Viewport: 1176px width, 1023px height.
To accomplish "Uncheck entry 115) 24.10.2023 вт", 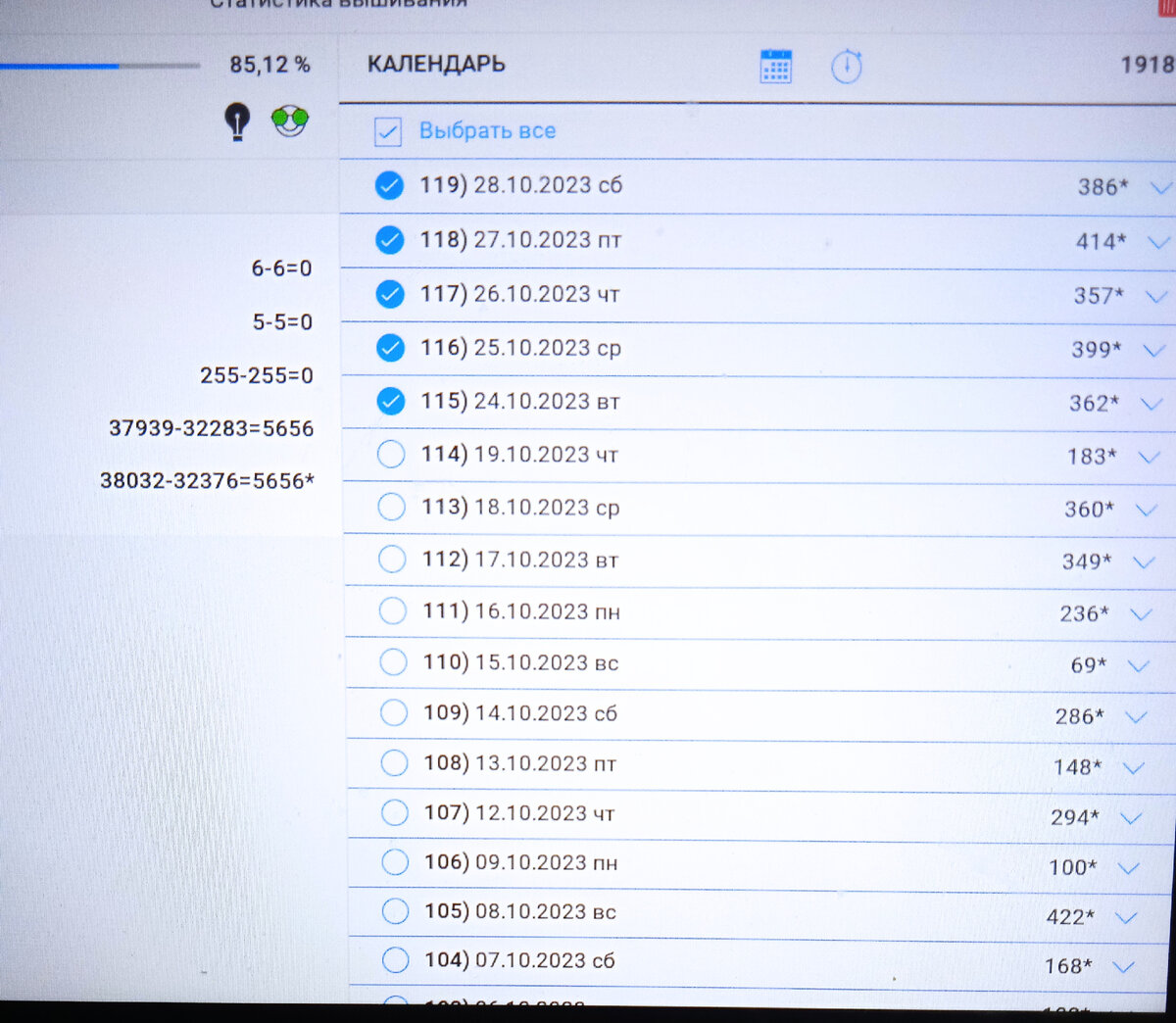I will [x=391, y=402].
